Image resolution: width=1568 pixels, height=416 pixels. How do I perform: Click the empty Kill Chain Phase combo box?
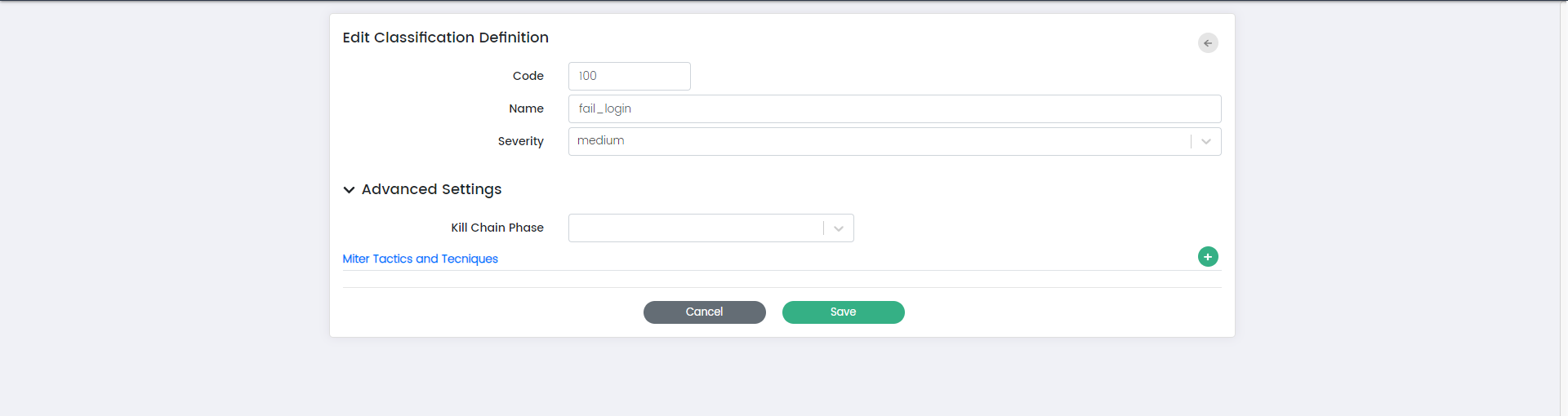coord(694,228)
